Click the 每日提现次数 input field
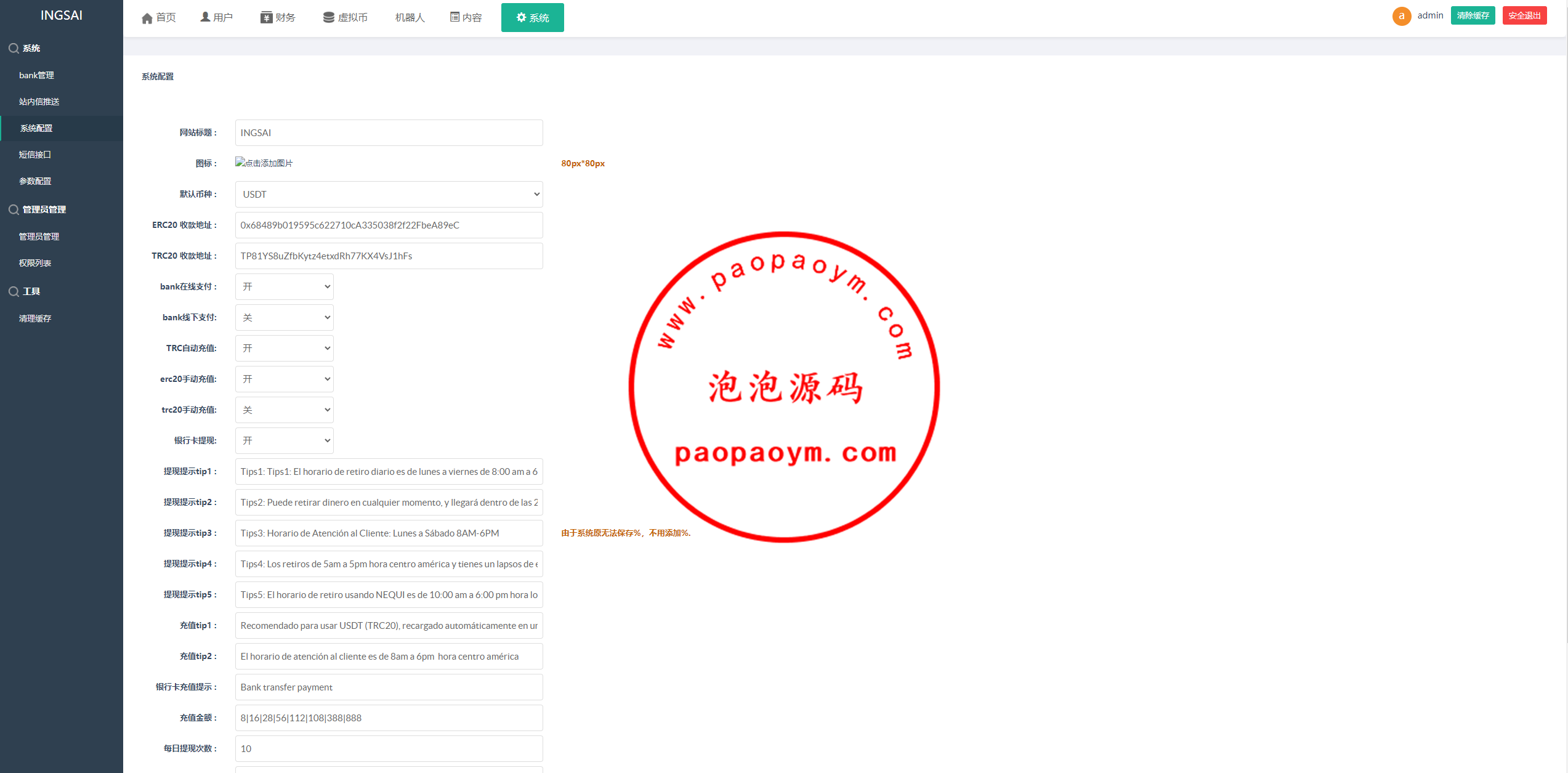The image size is (1568, 773). point(389,748)
